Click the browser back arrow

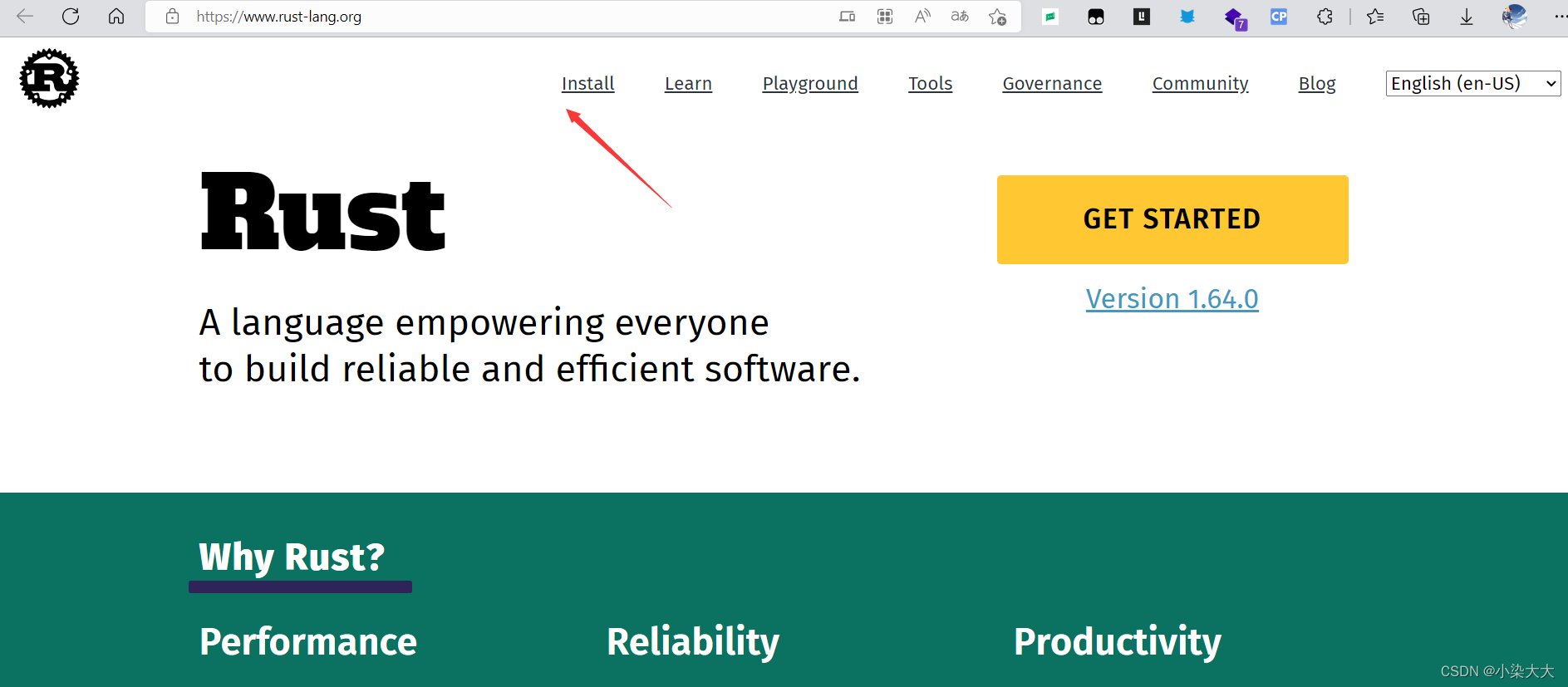(x=25, y=17)
